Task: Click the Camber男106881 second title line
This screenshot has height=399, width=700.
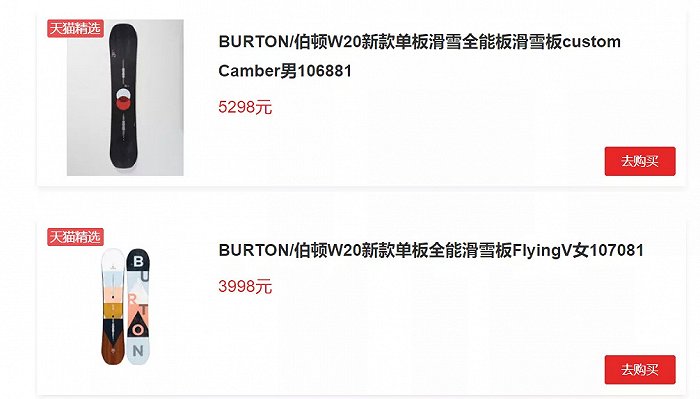Action: click(285, 71)
